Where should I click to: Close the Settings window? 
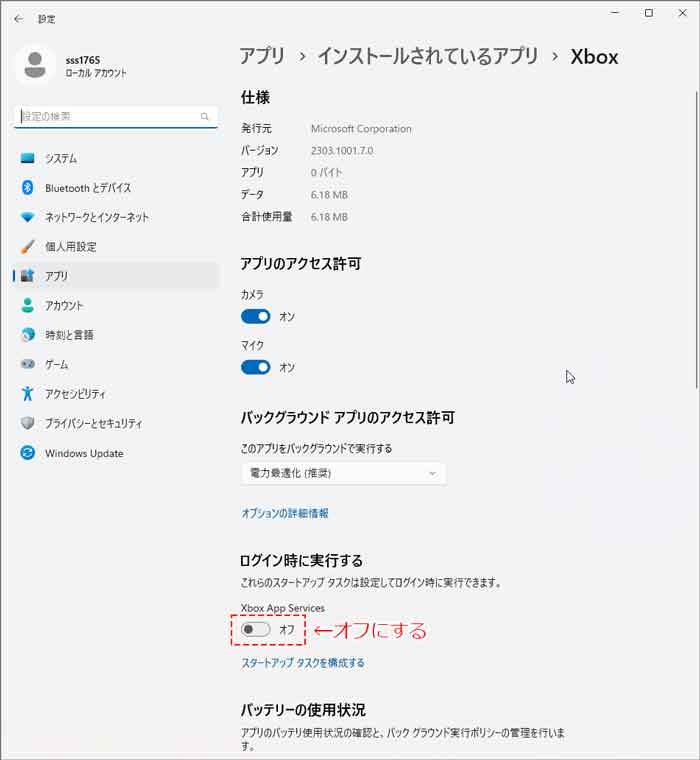tap(683, 13)
